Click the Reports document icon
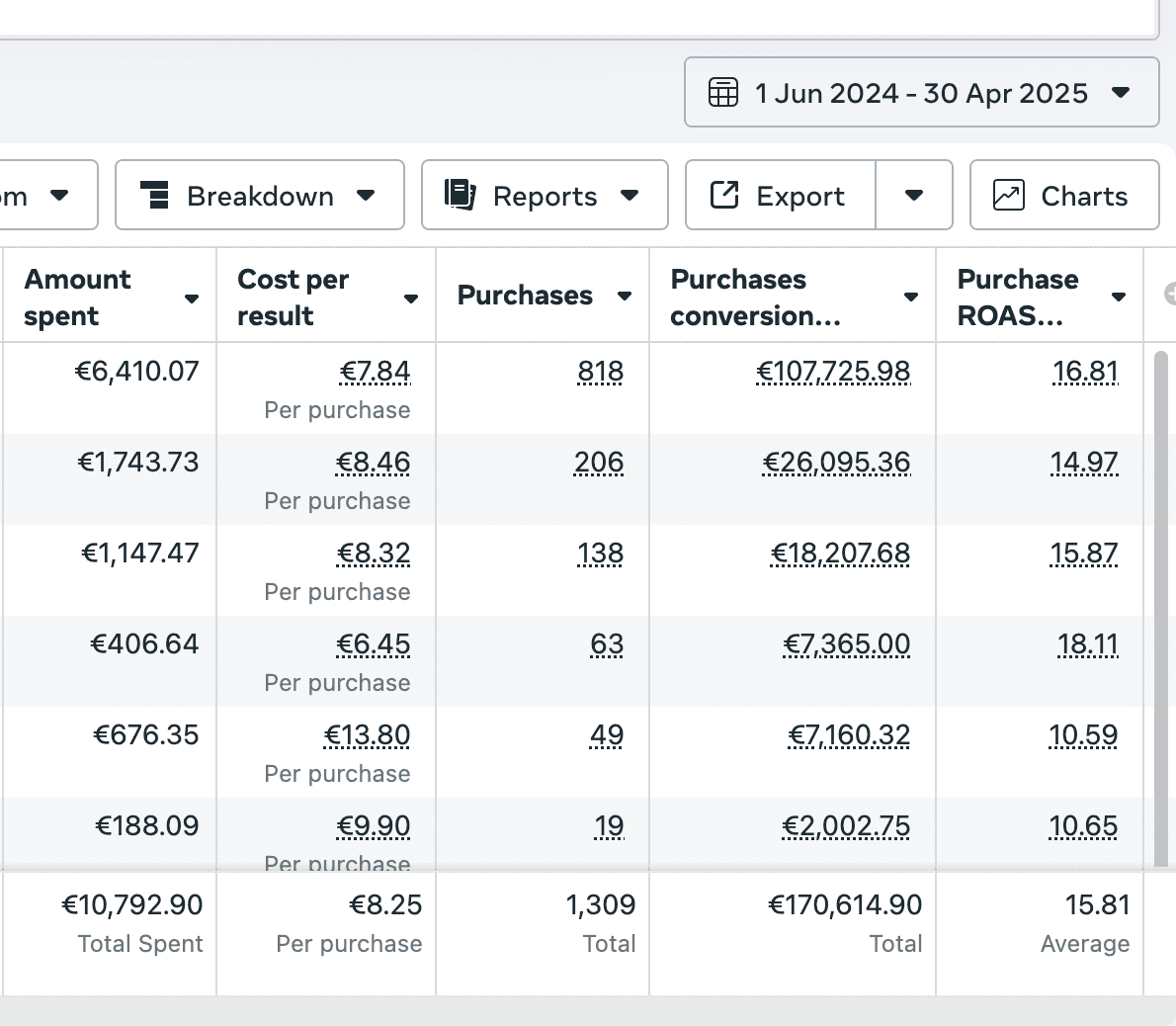 point(461,195)
